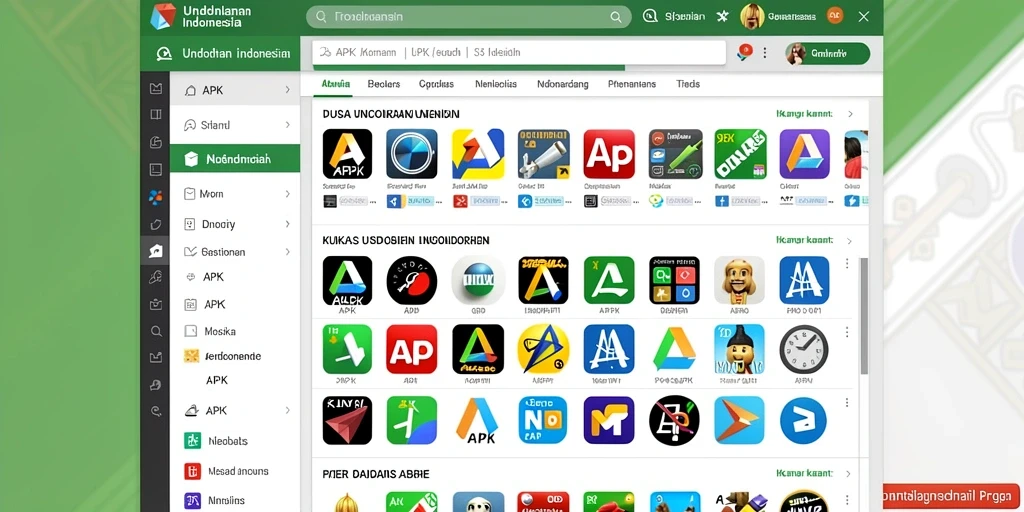Open the orange-blue A icon with APK text
Viewport: 1024px width, 512px height.
pos(477,421)
